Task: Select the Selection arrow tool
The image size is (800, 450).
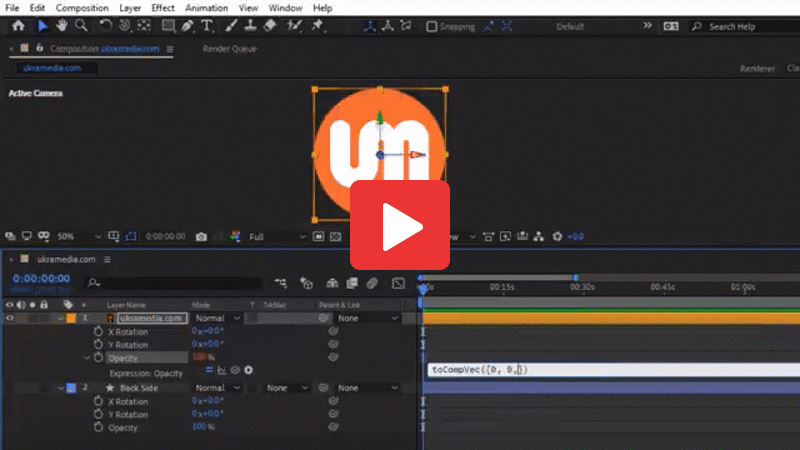Action: coord(43,26)
